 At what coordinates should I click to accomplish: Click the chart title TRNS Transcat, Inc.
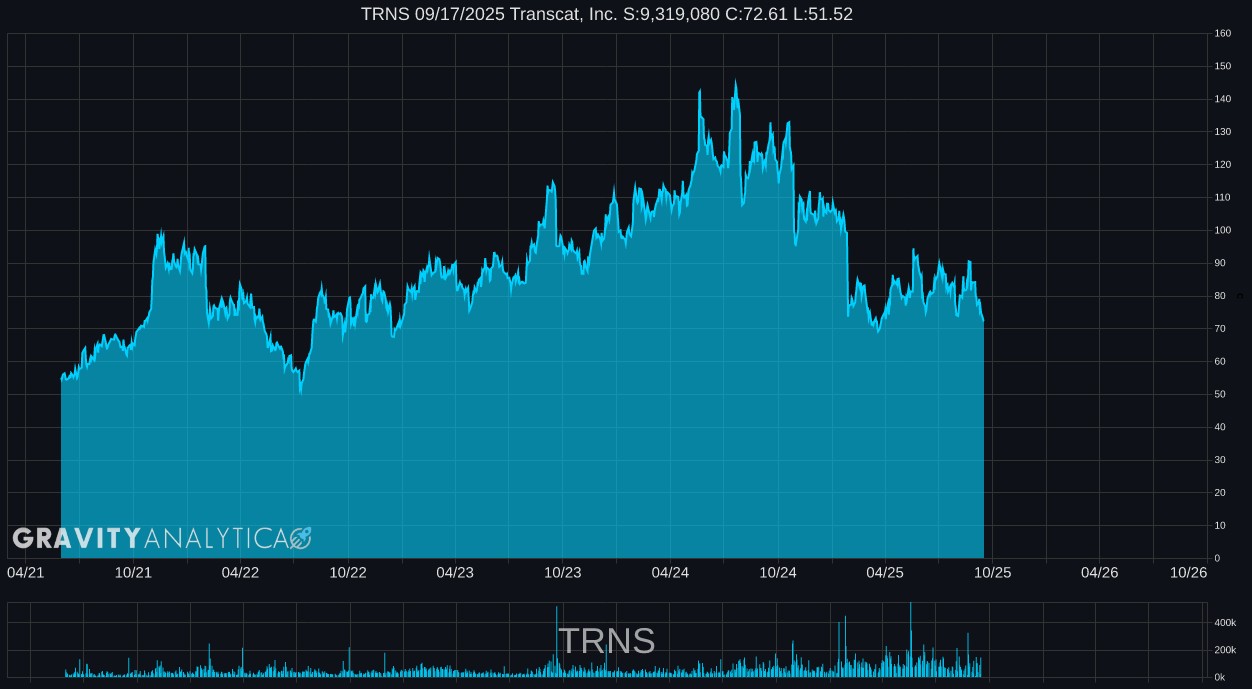[x=607, y=14]
